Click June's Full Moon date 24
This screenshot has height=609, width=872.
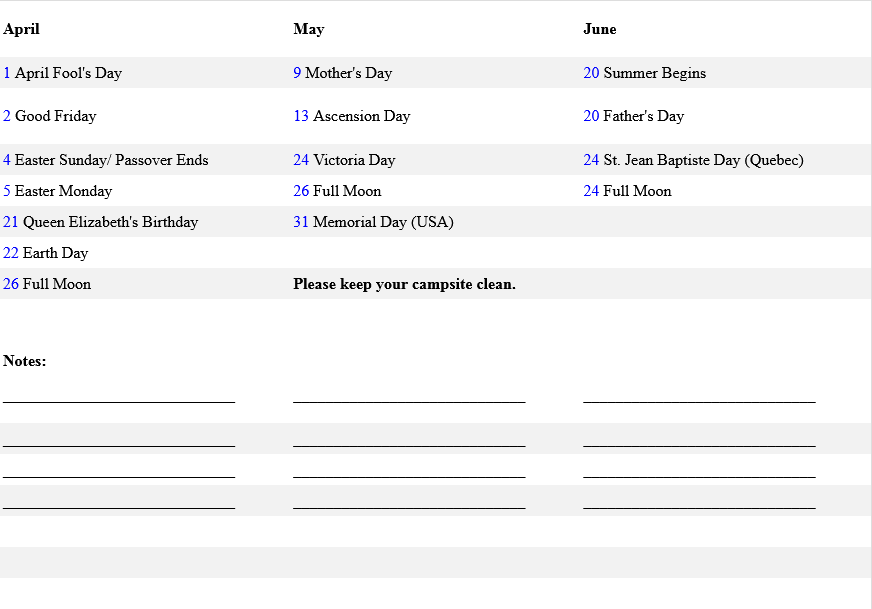pos(591,191)
